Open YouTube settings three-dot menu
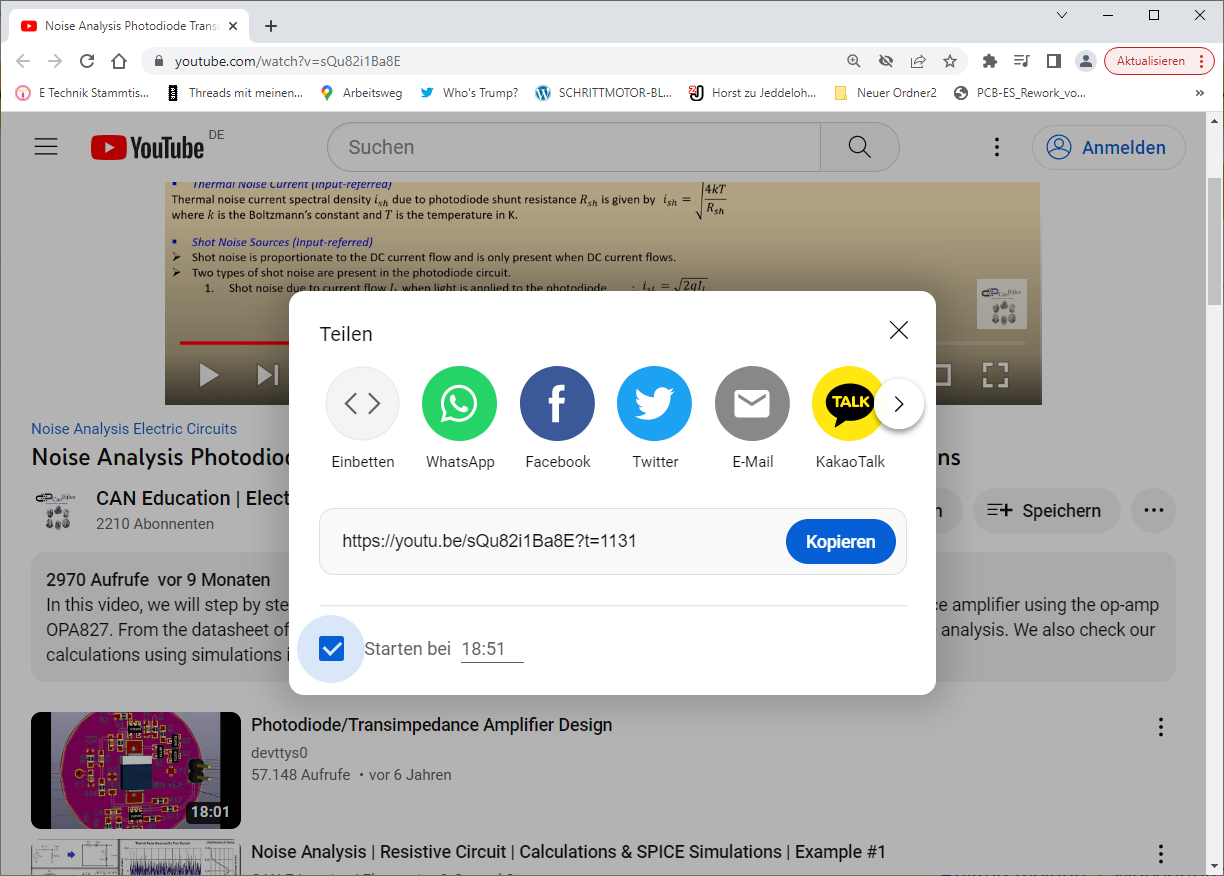 click(x=997, y=147)
